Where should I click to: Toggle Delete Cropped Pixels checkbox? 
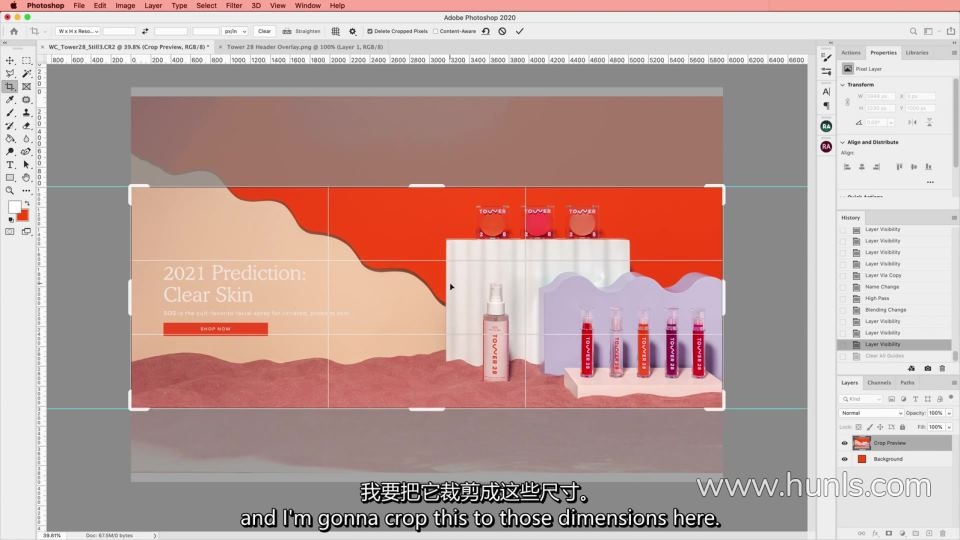coord(370,31)
